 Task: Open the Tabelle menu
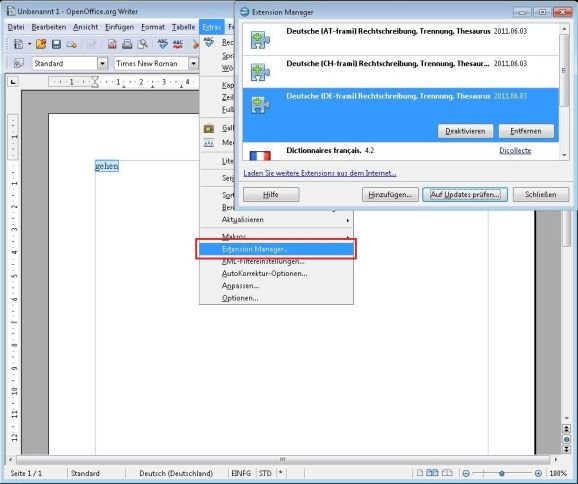click(x=183, y=27)
